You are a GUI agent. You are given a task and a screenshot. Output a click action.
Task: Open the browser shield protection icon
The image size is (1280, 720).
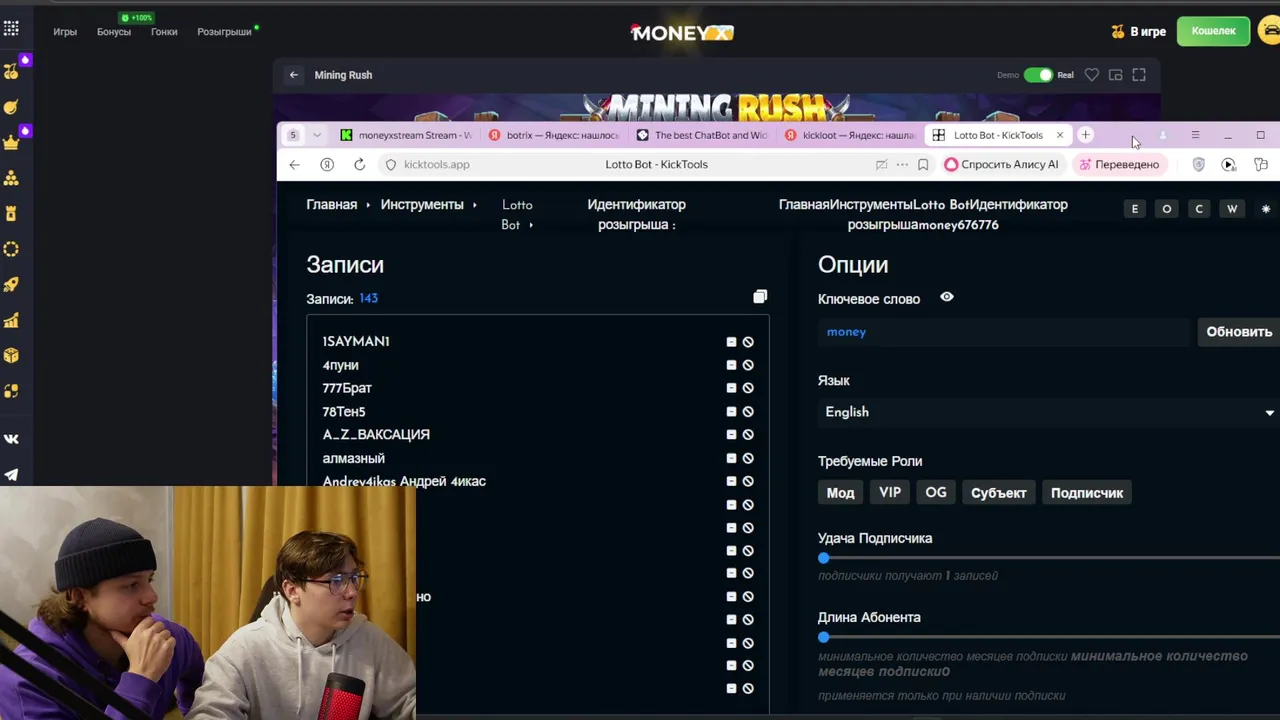pyautogui.click(x=1198, y=165)
